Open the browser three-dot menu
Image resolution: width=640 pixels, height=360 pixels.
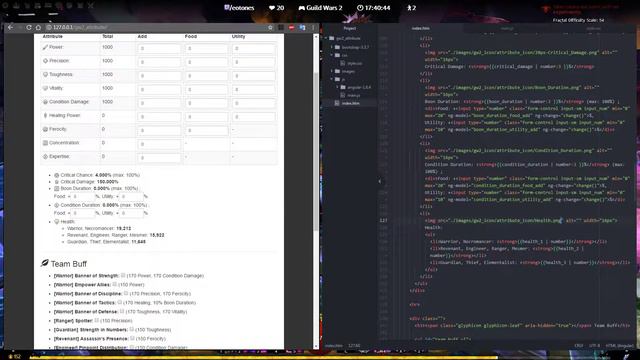coord(313,27)
